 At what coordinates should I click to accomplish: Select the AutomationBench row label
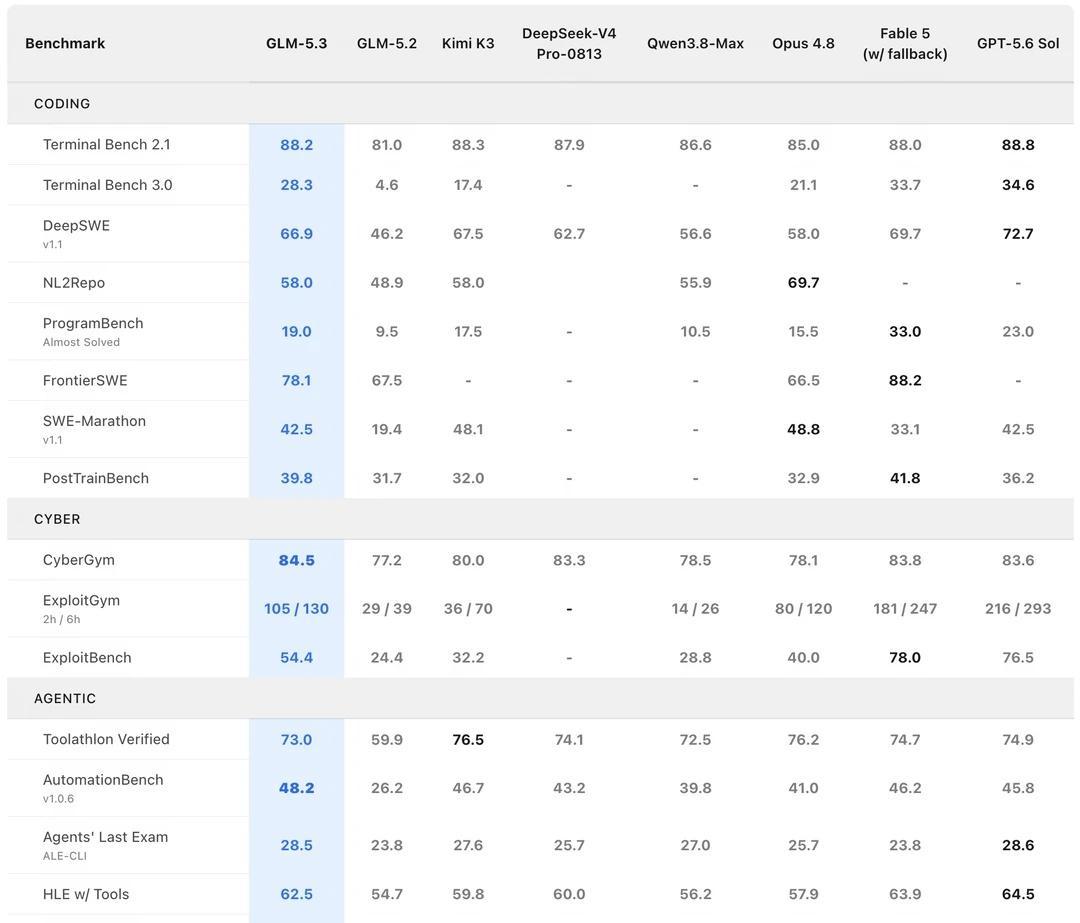[103, 780]
